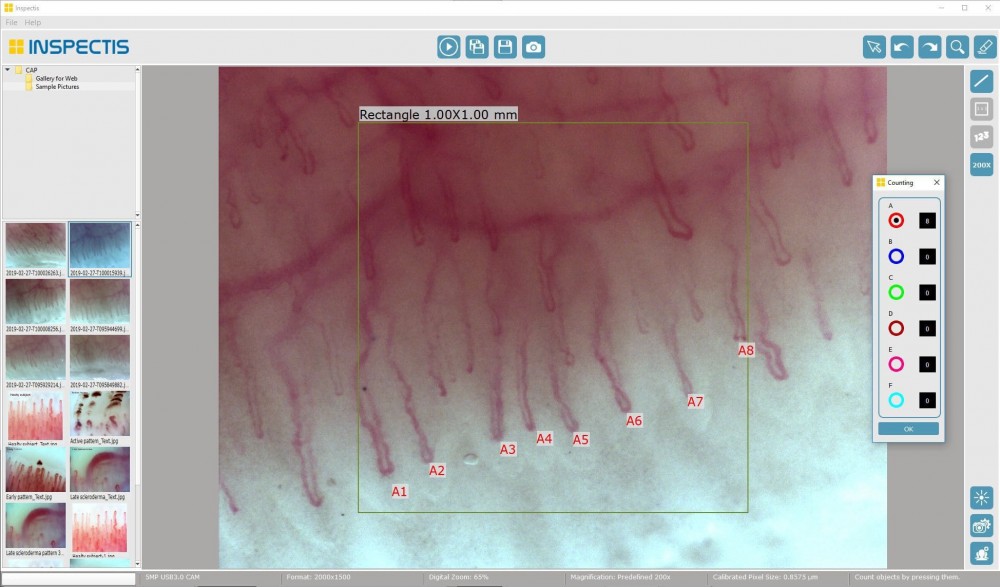Collapse the CAP folder tree
Screen dimensions: 1000x587
coord(7,70)
